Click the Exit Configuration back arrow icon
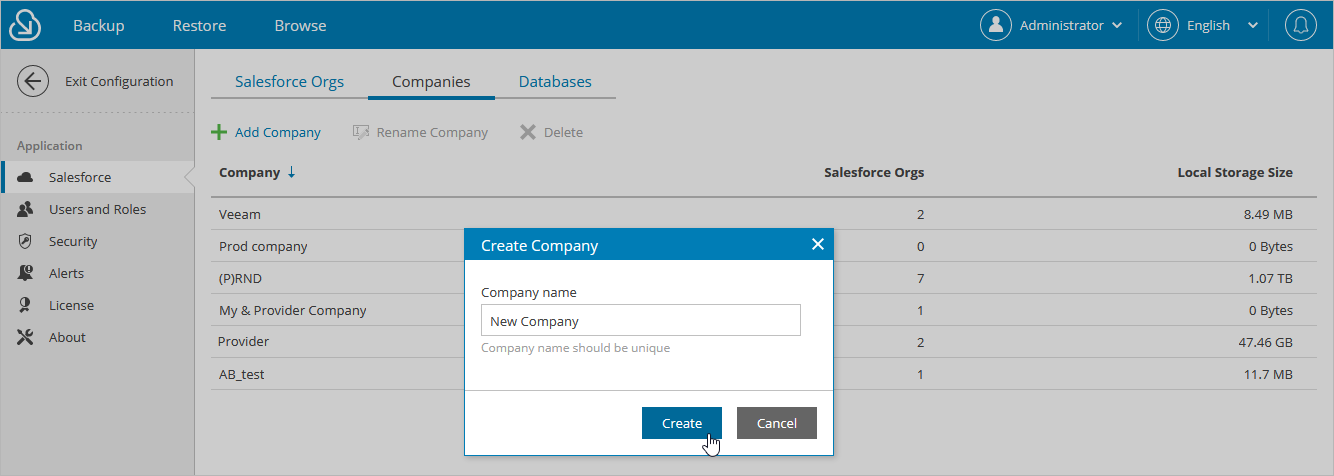 tap(33, 82)
